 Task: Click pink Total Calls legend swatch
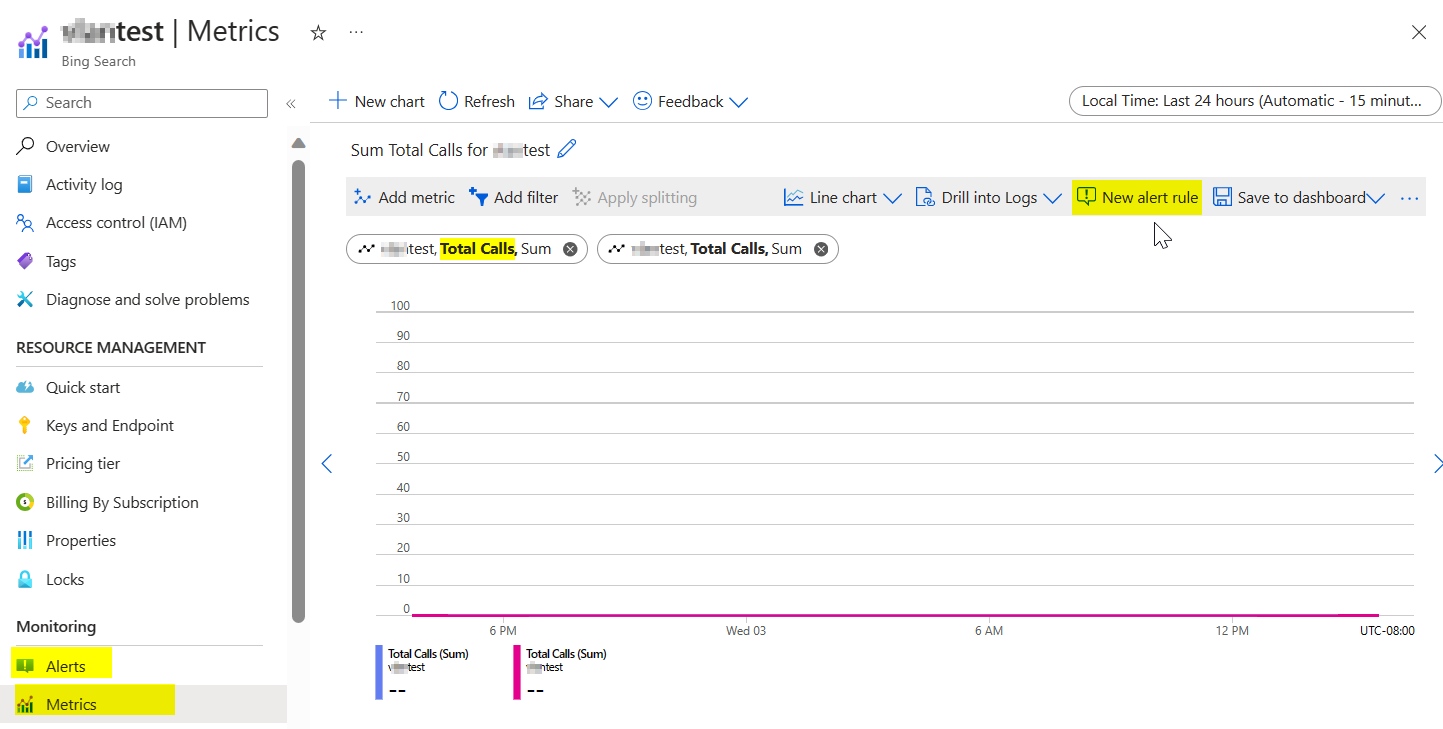point(517,672)
